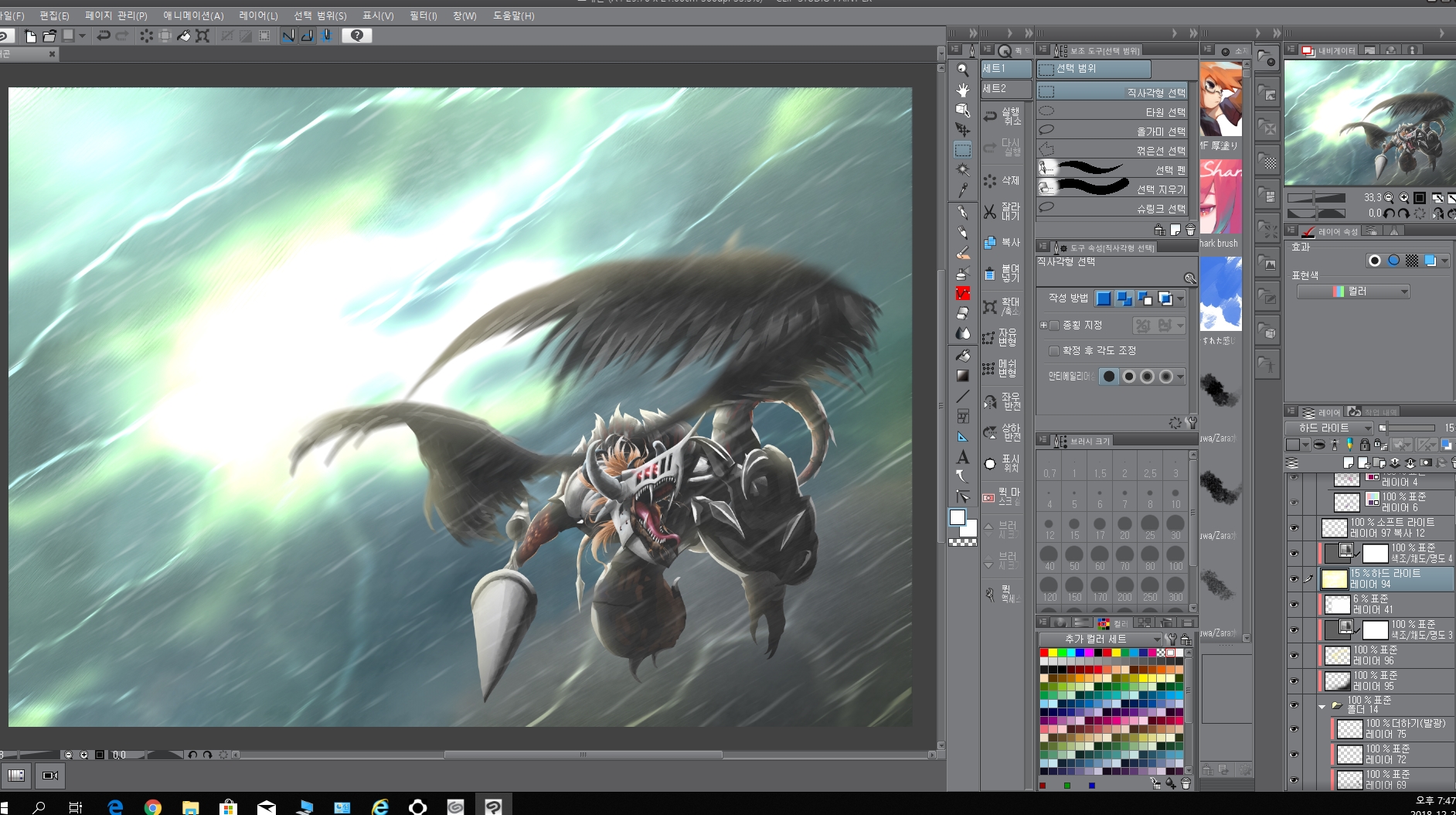Click the Fill bucket icon in top toolbar

[x=184, y=36]
